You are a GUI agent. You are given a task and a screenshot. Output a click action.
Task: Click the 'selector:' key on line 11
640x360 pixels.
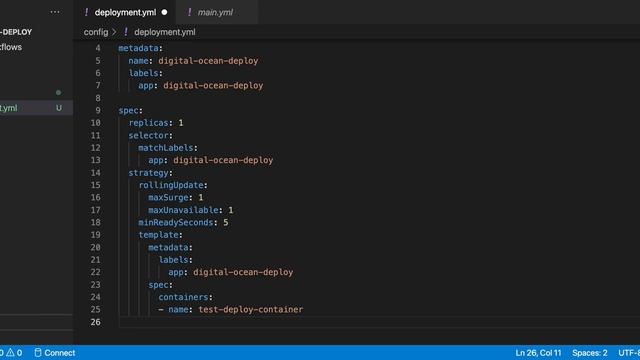pyautogui.click(x=151, y=135)
